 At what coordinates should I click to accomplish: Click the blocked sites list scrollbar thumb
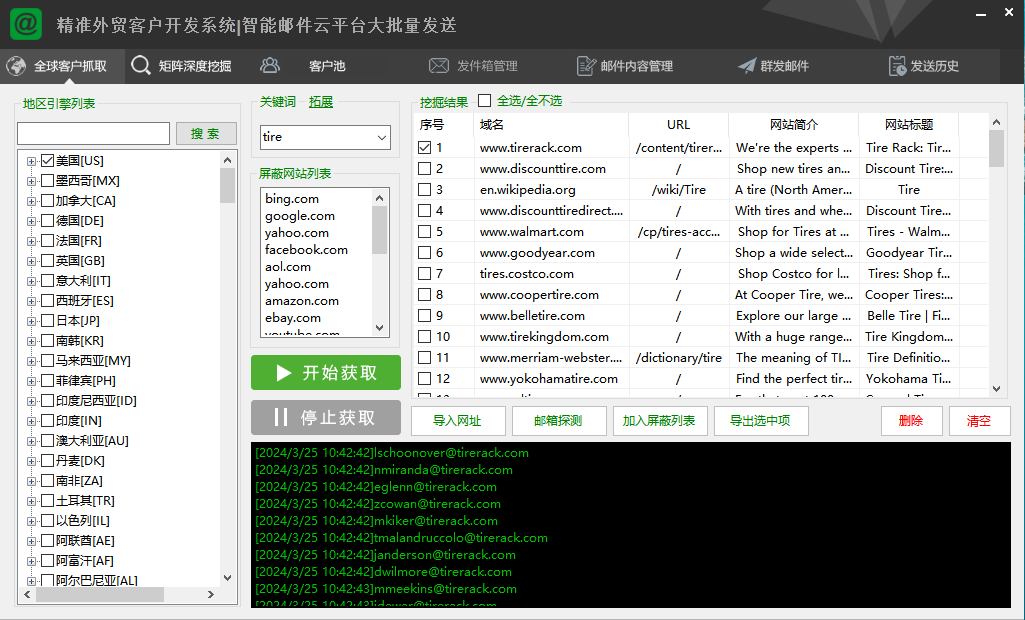pyautogui.click(x=380, y=230)
